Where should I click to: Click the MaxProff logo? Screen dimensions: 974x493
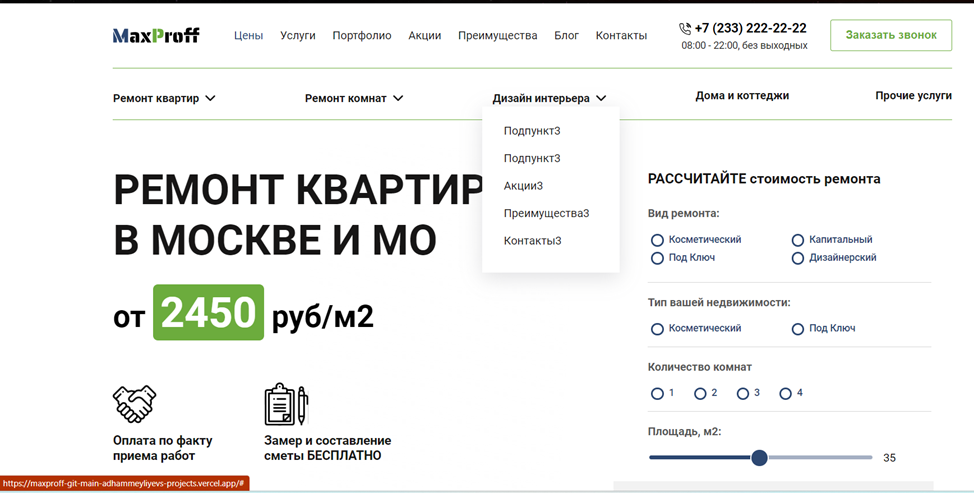[156, 35]
